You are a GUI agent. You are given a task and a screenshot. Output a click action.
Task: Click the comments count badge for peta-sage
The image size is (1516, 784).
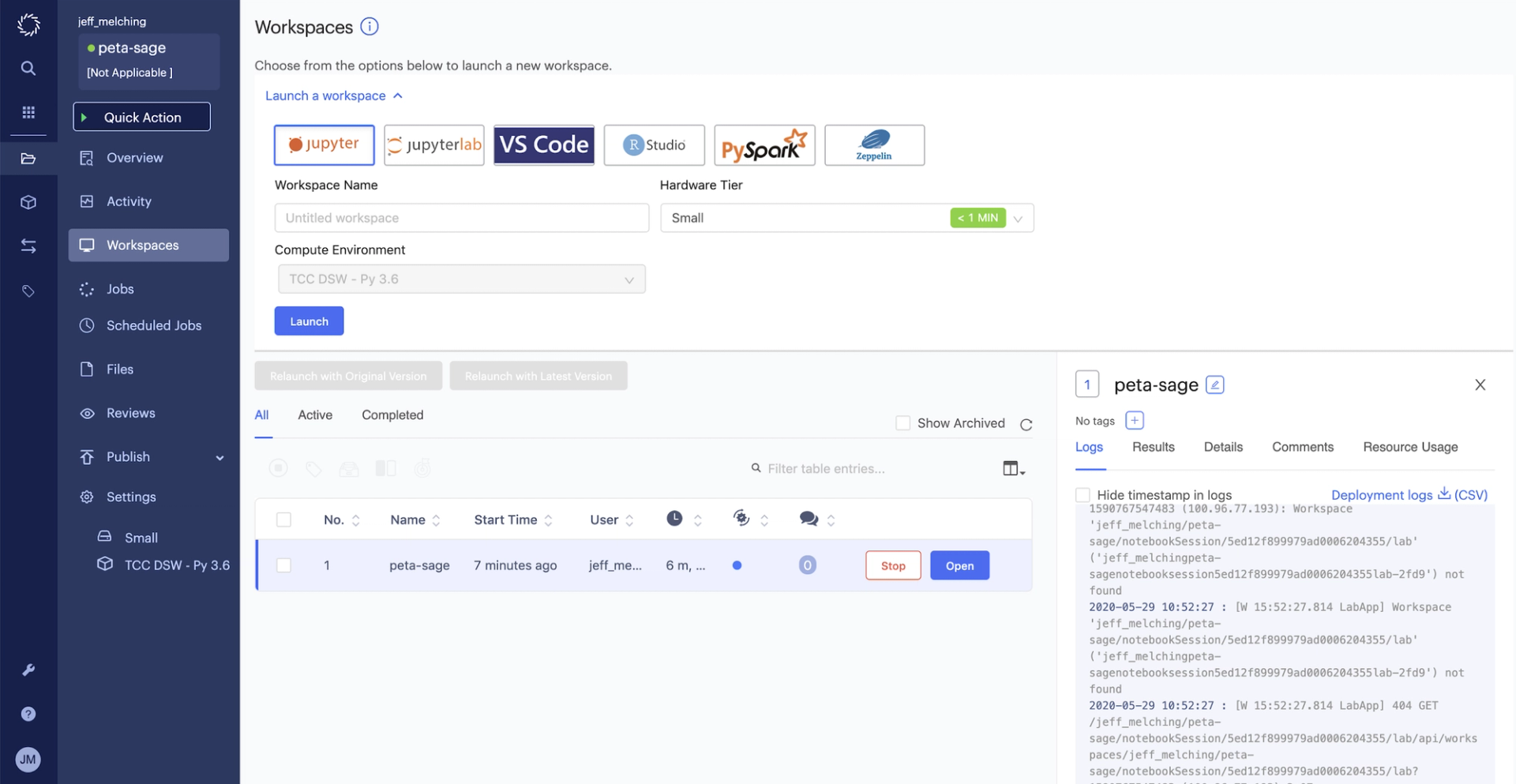[807, 565]
